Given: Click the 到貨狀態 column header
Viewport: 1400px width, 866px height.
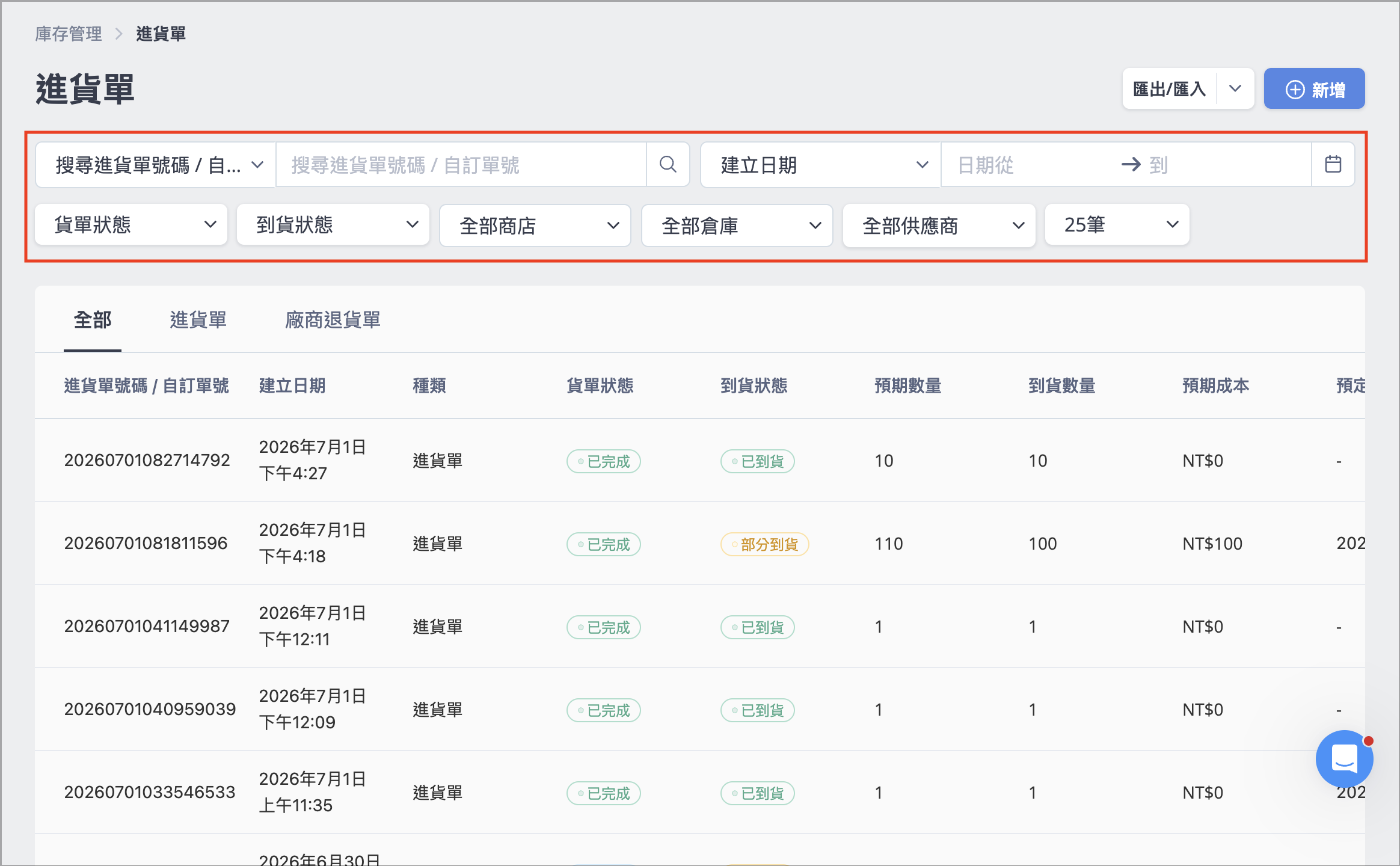Looking at the screenshot, I should point(754,385).
